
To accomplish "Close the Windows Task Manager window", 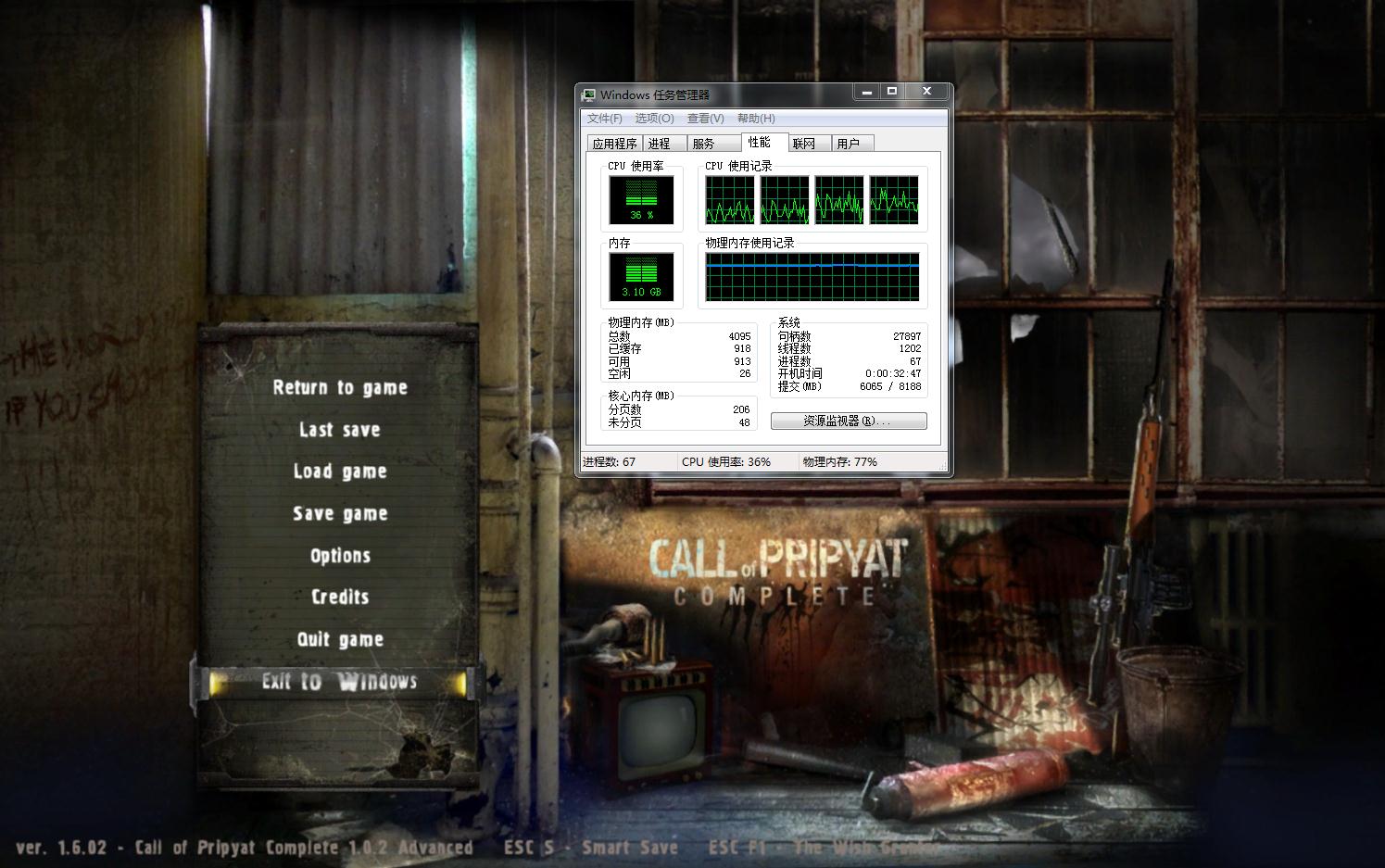I will coord(926,92).
